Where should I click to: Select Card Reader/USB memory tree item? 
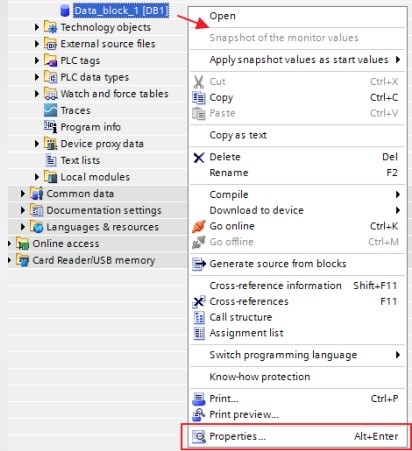(93, 260)
